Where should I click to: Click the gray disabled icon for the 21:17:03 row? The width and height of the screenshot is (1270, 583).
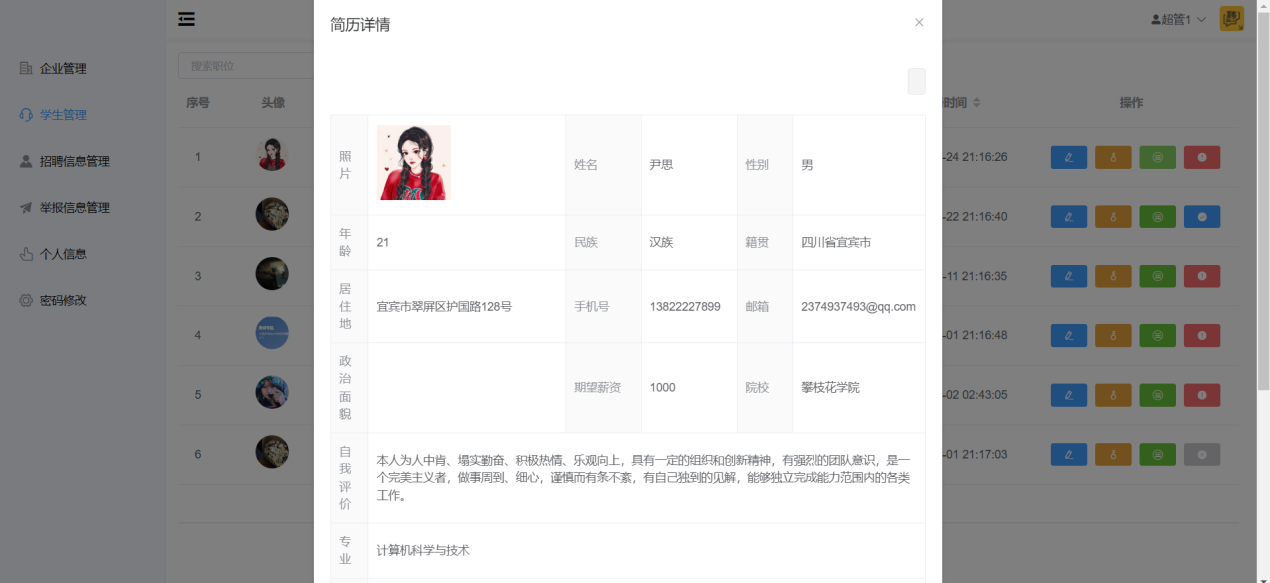point(1202,454)
